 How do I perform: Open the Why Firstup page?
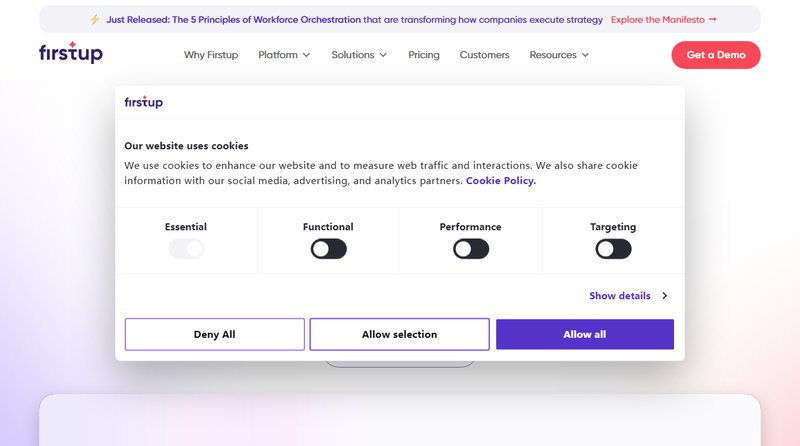click(211, 55)
